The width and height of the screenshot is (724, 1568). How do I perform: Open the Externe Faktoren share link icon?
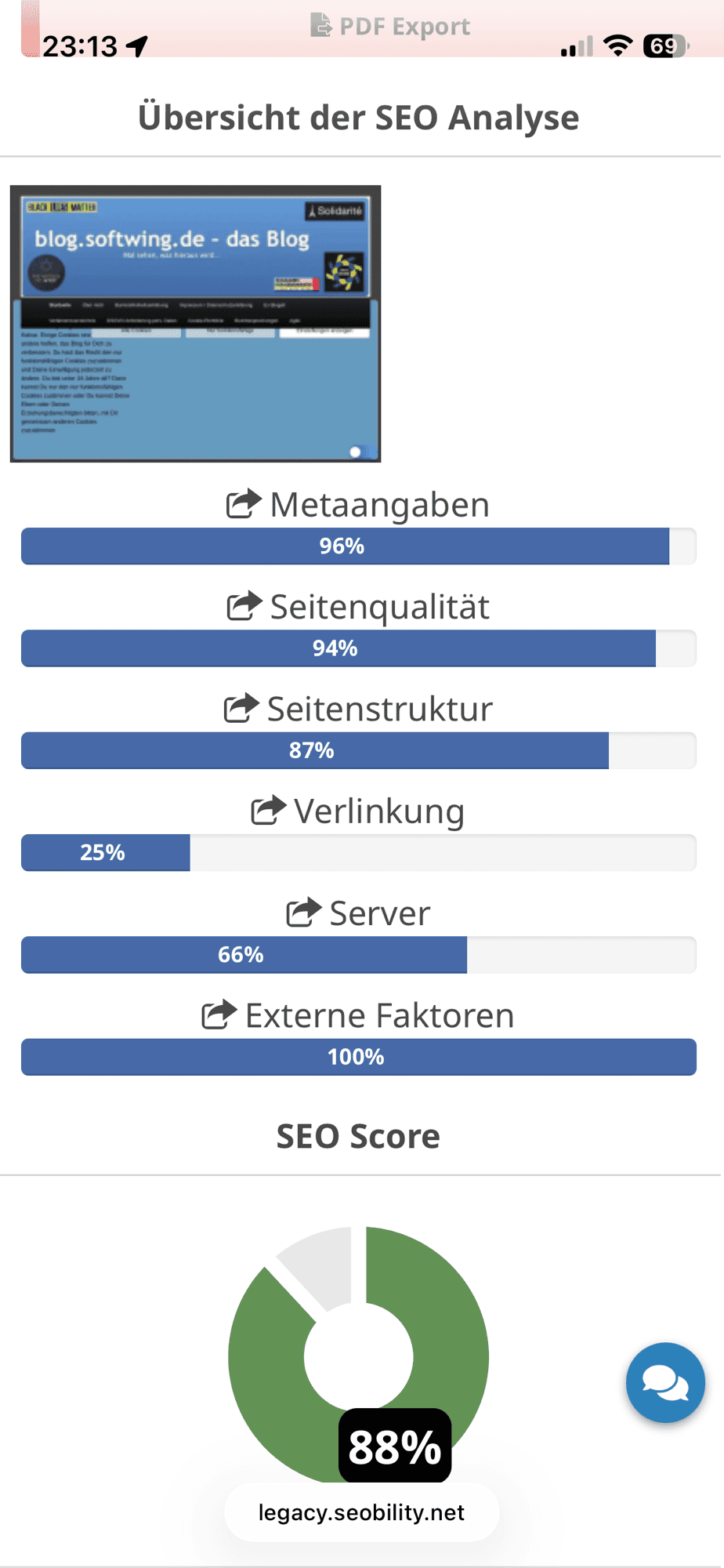(219, 1014)
